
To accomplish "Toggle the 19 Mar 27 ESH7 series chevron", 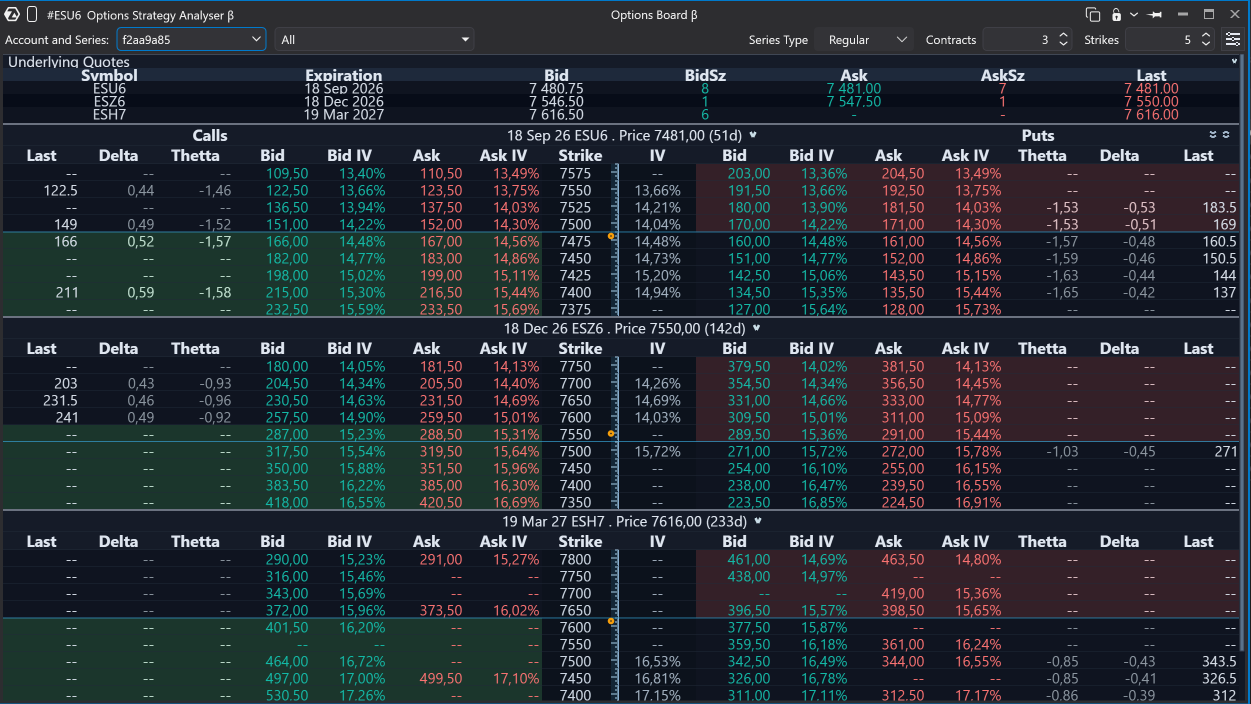I will click(x=758, y=521).
